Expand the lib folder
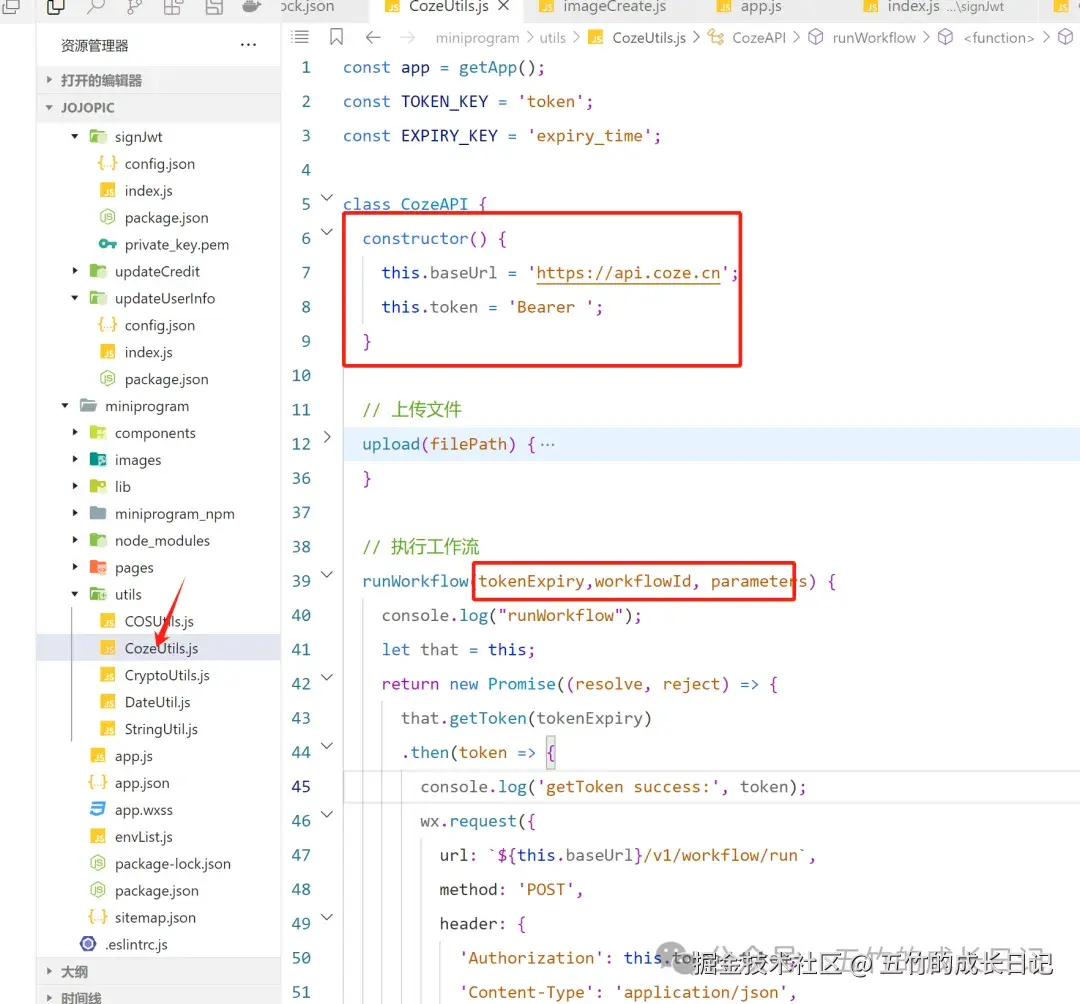 click(75, 486)
